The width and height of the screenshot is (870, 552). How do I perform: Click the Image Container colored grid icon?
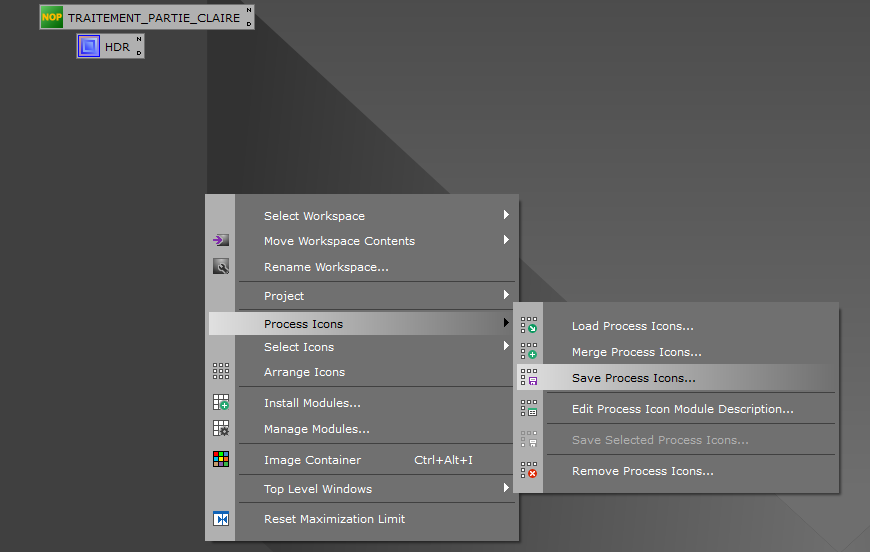point(221,459)
